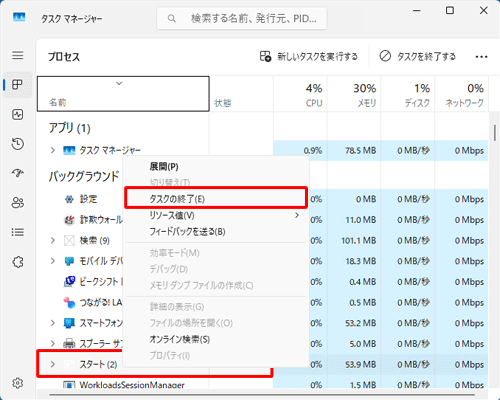Select the Processes page icon in sidebar
The height and width of the screenshot is (400, 500).
point(17,85)
